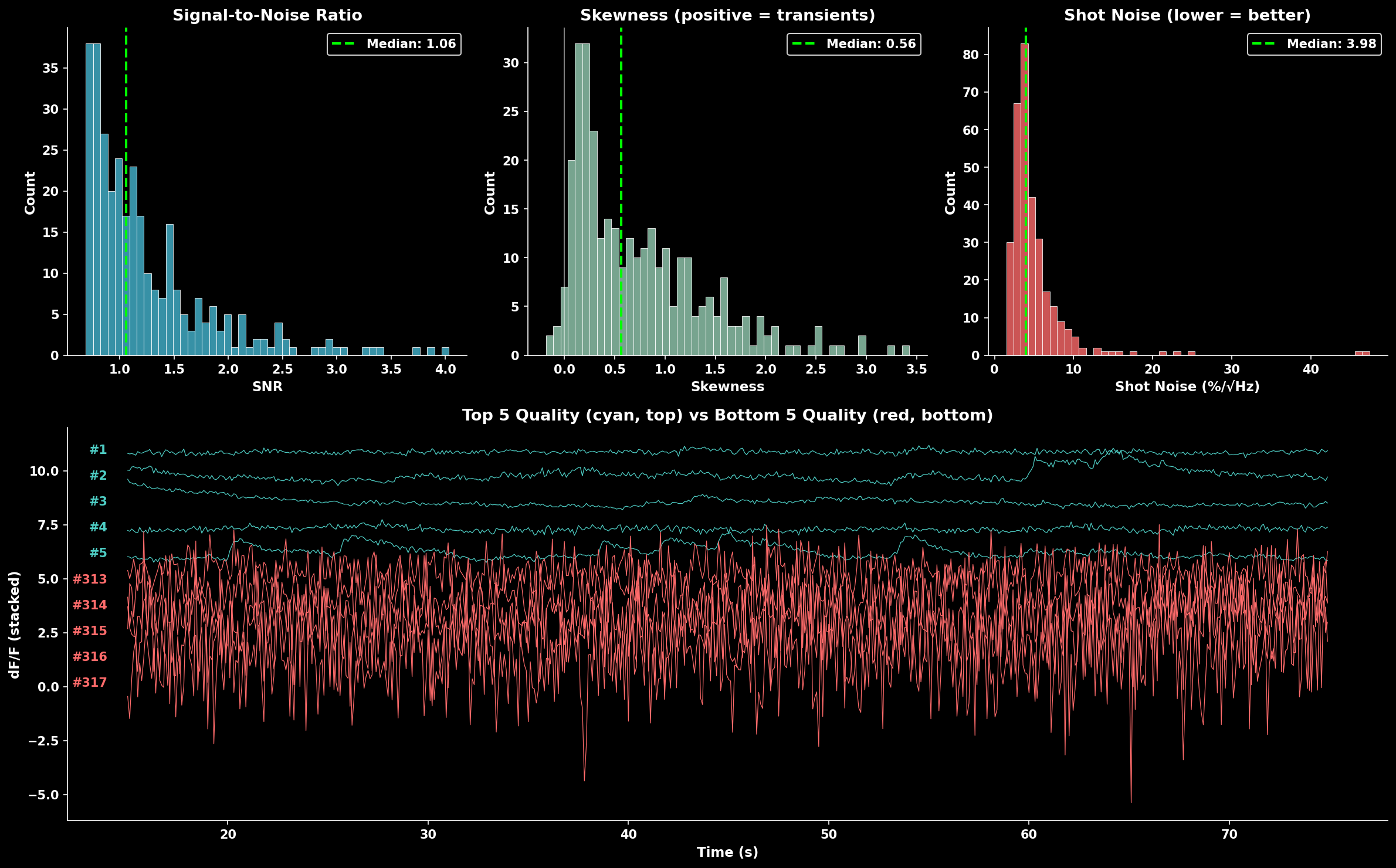
Task: Click the Median: 1.06 legend entry
Action: click(410, 44)
